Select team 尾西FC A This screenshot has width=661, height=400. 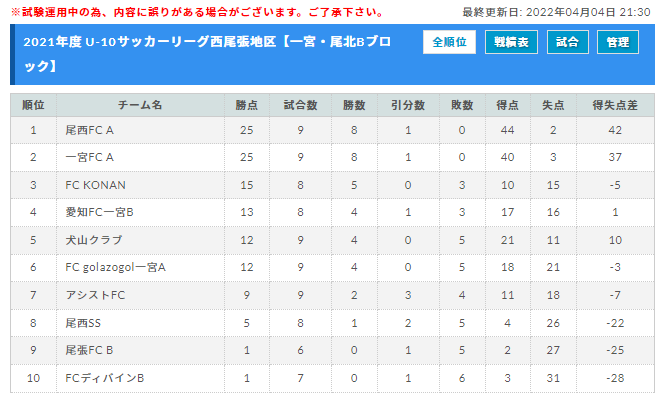89,130
